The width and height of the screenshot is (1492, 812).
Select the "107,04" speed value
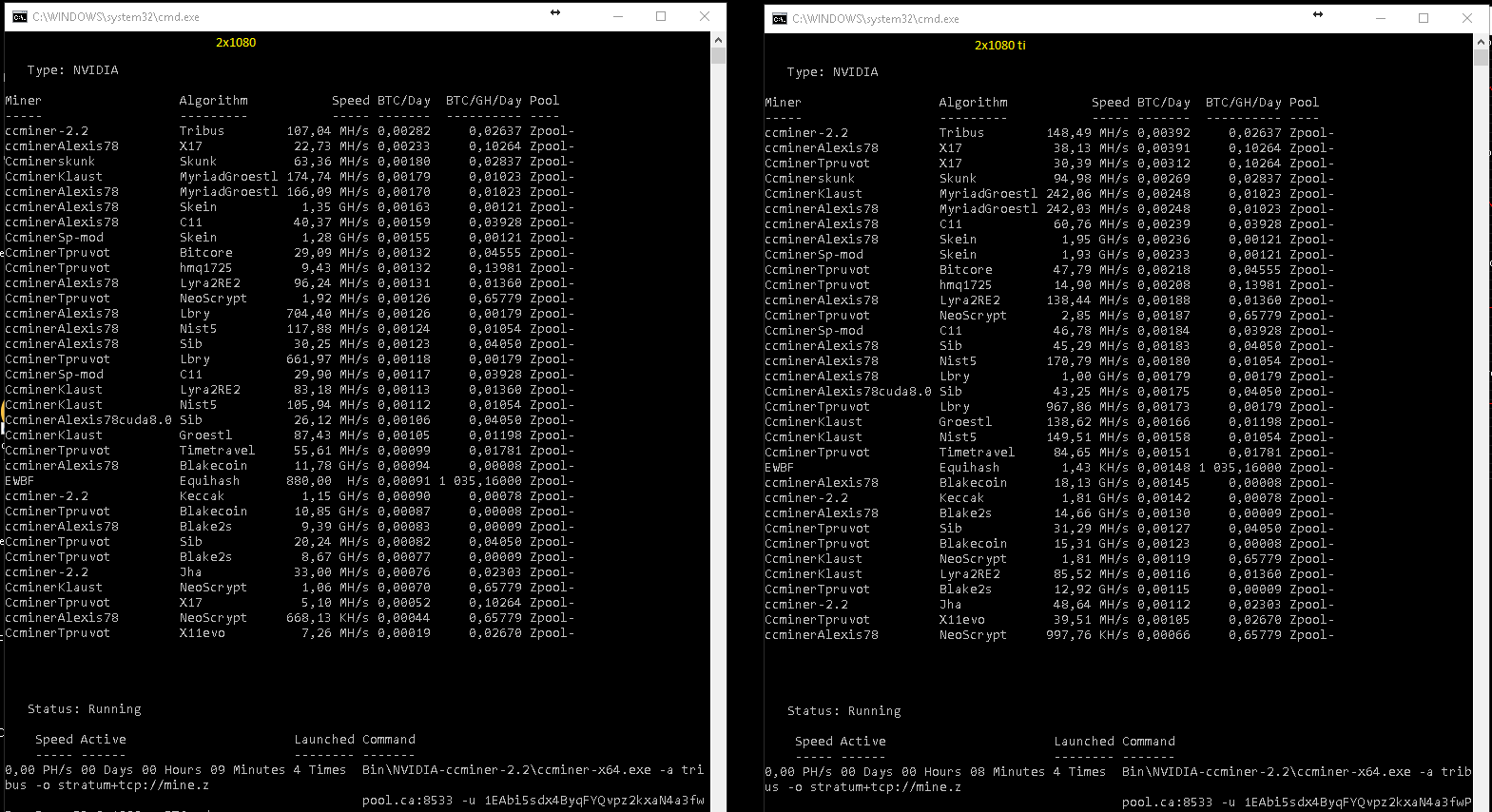click(x=309, y=131)
